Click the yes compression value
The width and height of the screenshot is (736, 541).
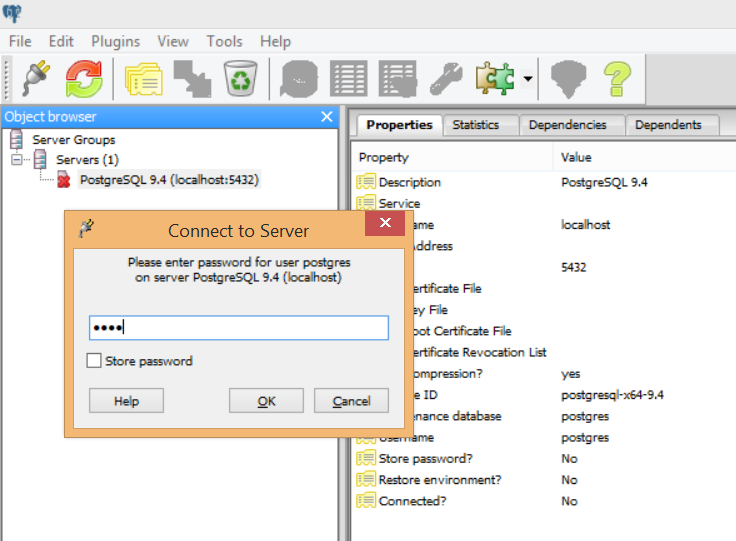coord(570,374)
